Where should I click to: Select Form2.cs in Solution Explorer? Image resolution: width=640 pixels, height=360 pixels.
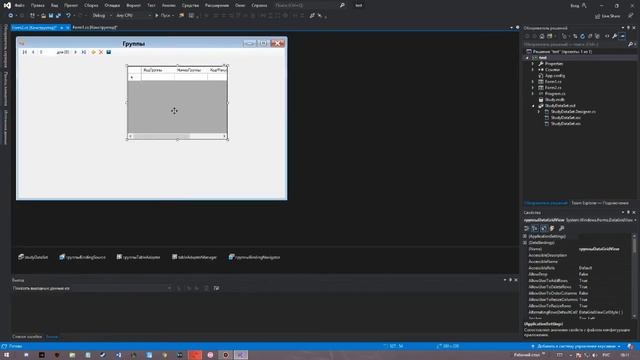point(553,88)
